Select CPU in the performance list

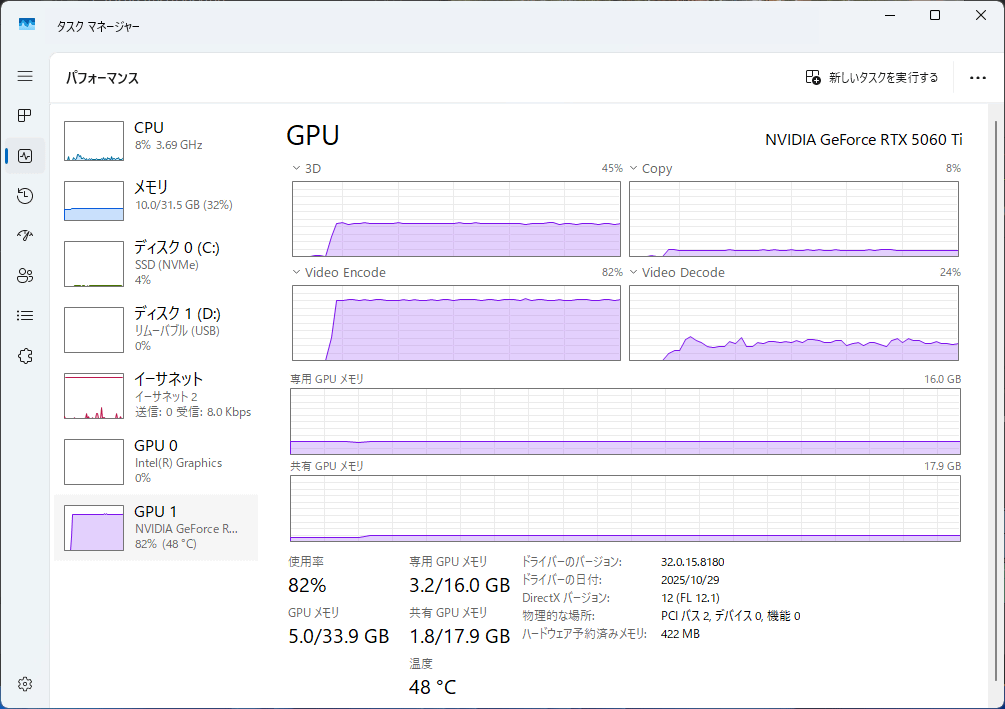[x=156, y=141]
